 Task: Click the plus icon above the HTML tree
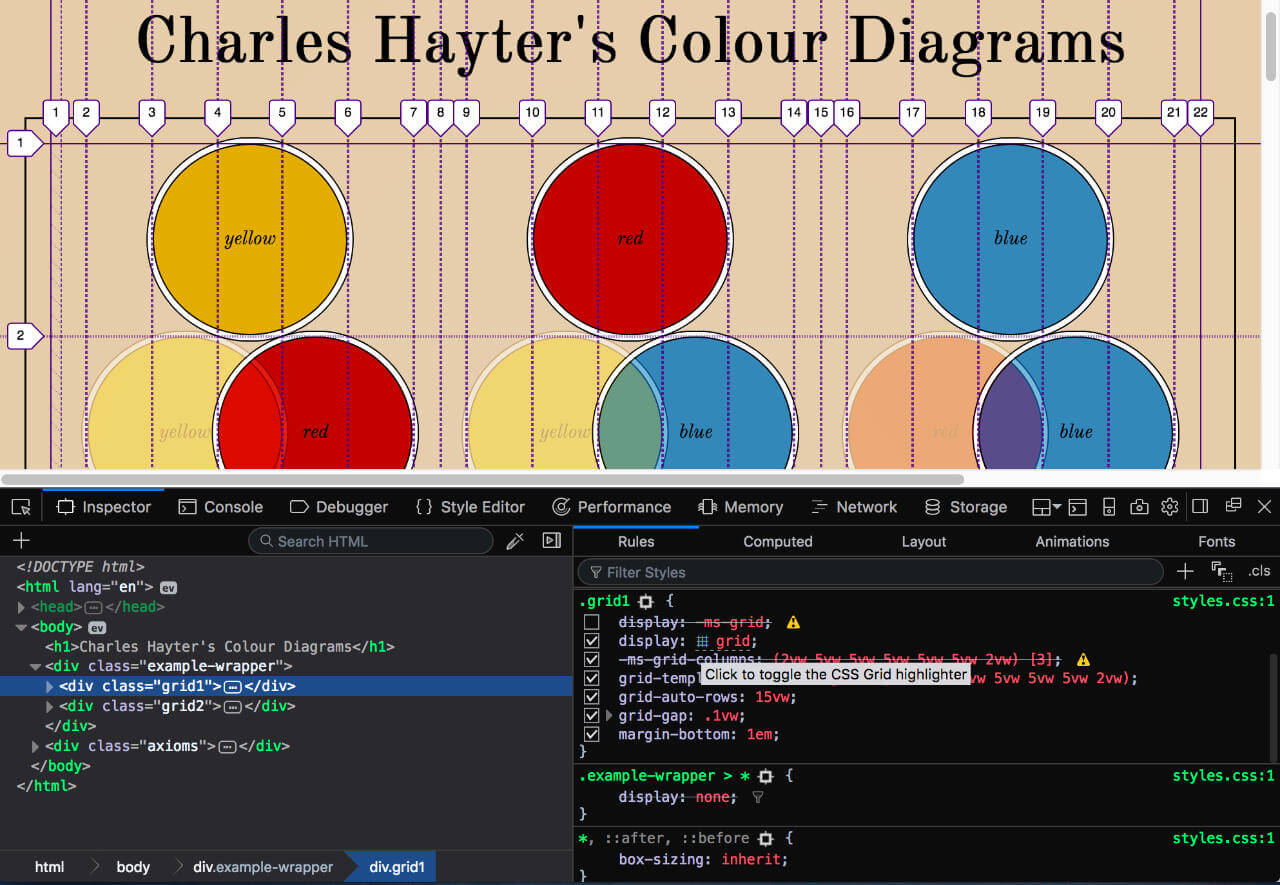tap(21, 541)
